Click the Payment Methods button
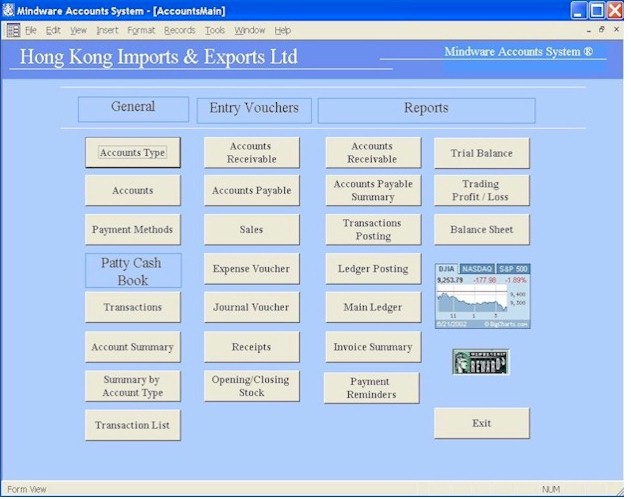The image size is (631, 499). 133,230
